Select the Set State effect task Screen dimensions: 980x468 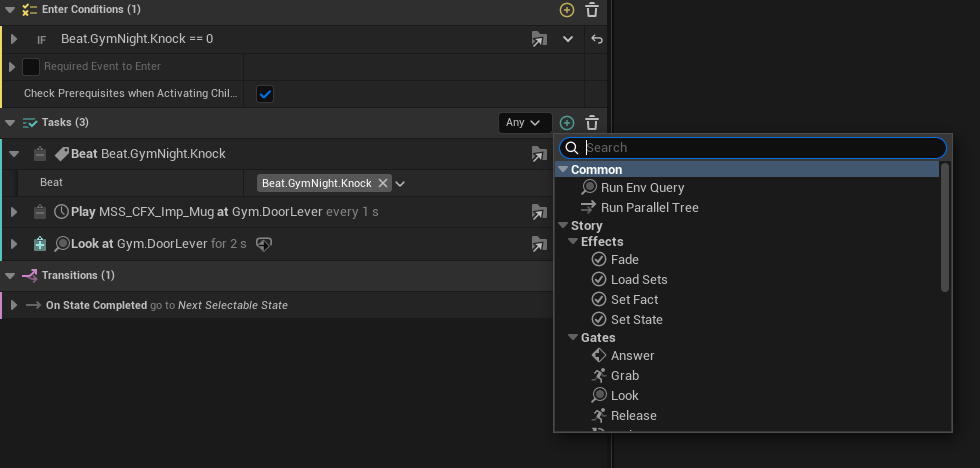(636, 319)
